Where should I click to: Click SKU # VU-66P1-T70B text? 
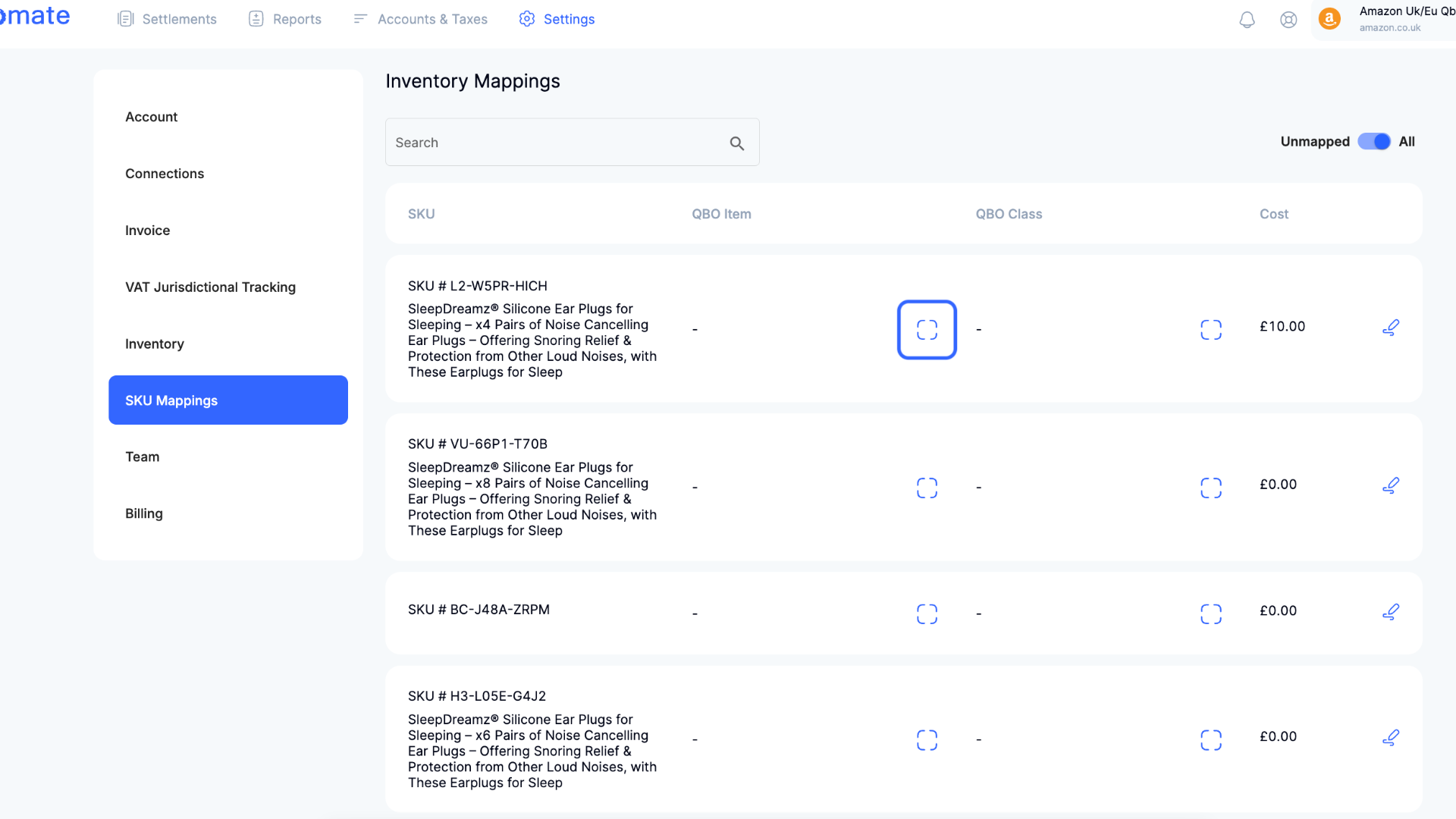(478, 444)
